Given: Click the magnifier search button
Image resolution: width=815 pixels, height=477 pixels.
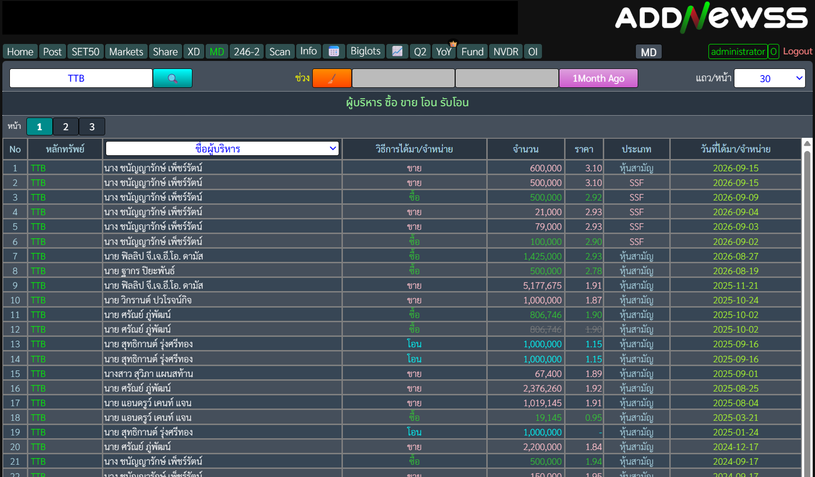Looking at the screenshot, I should (x=173, y=78).
